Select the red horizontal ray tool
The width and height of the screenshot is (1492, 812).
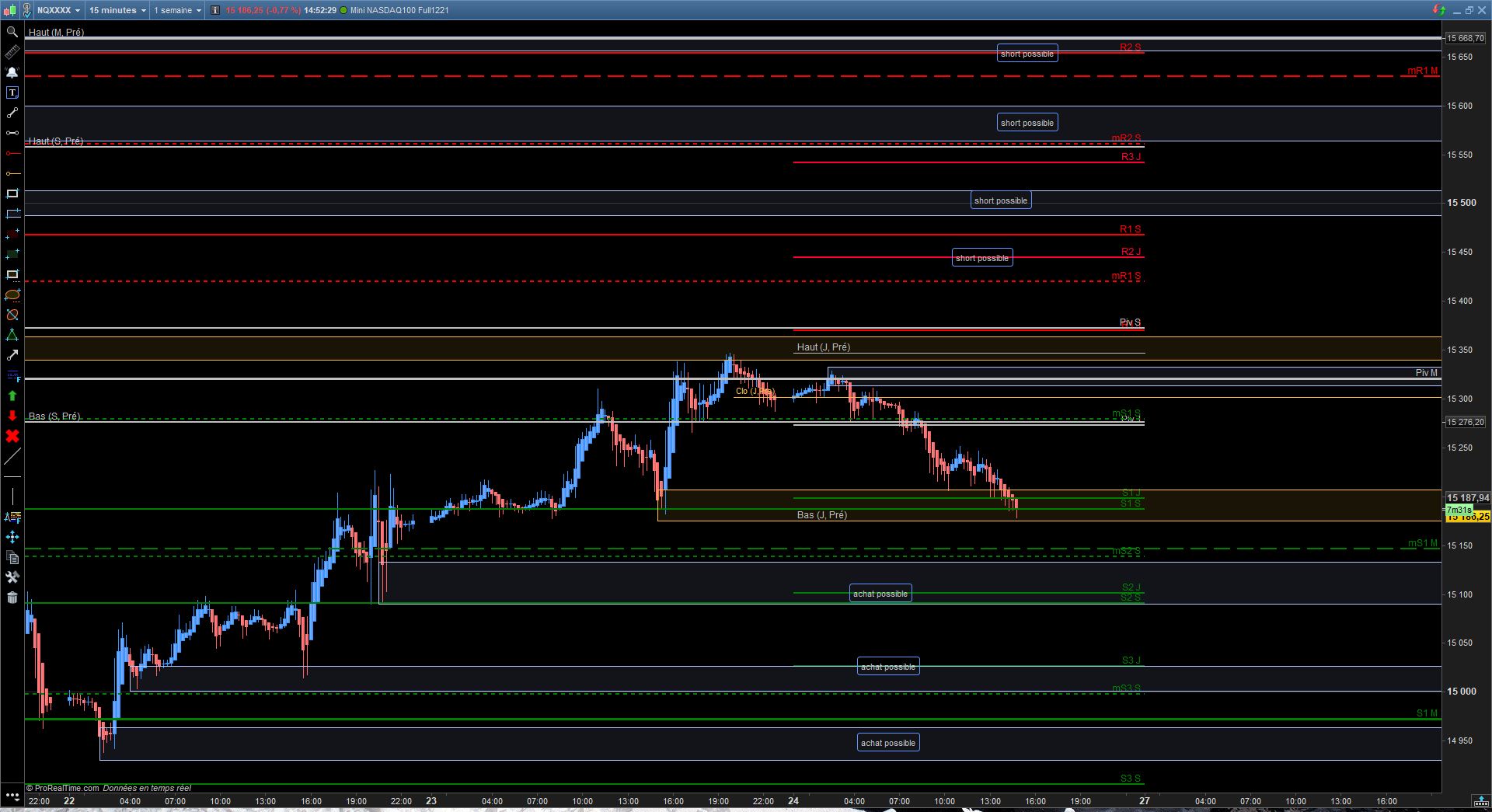(x=12, y=153)
